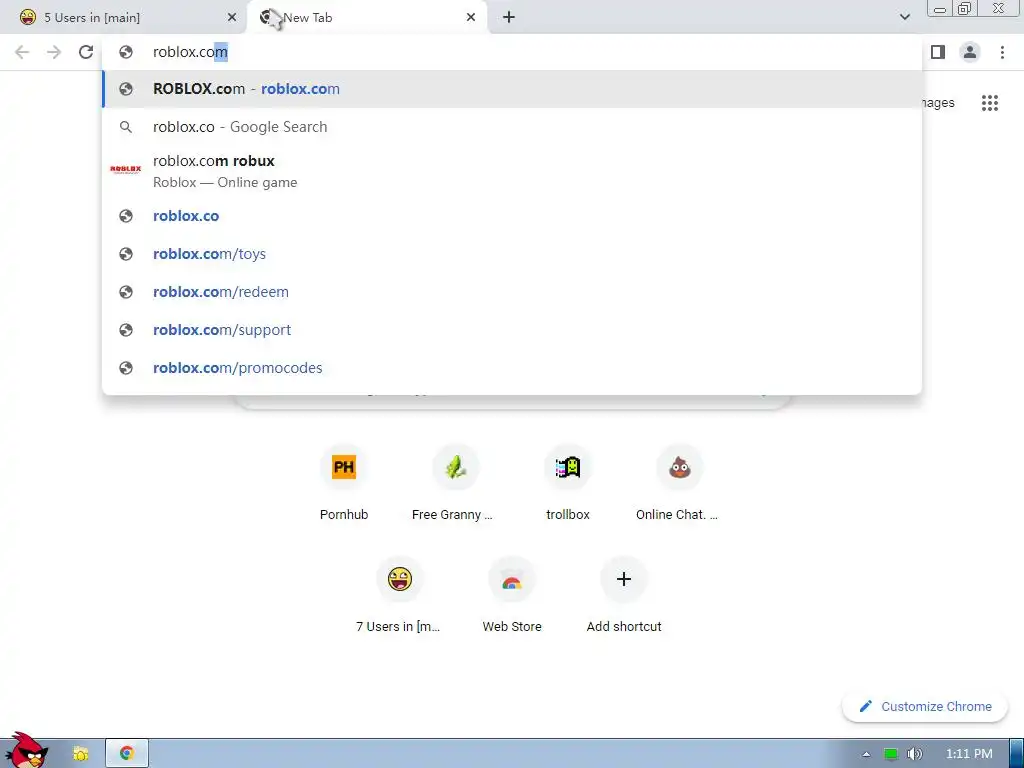
Task: Select the roblox.com/promocodes suggestion
Action: (512, 368)
